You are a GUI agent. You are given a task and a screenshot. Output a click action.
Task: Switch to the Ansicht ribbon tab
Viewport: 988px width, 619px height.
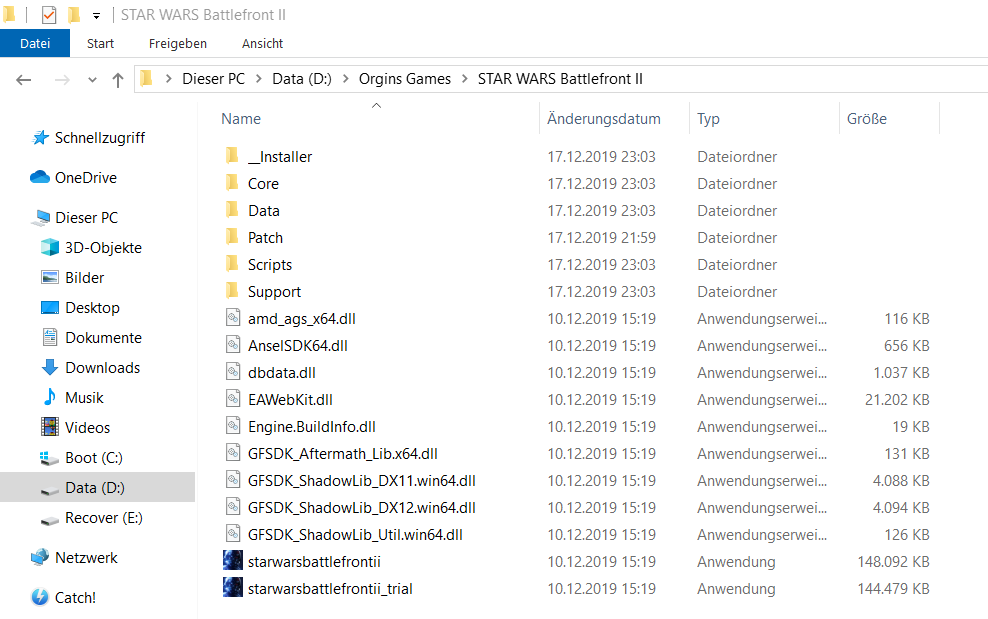(262, 43)
